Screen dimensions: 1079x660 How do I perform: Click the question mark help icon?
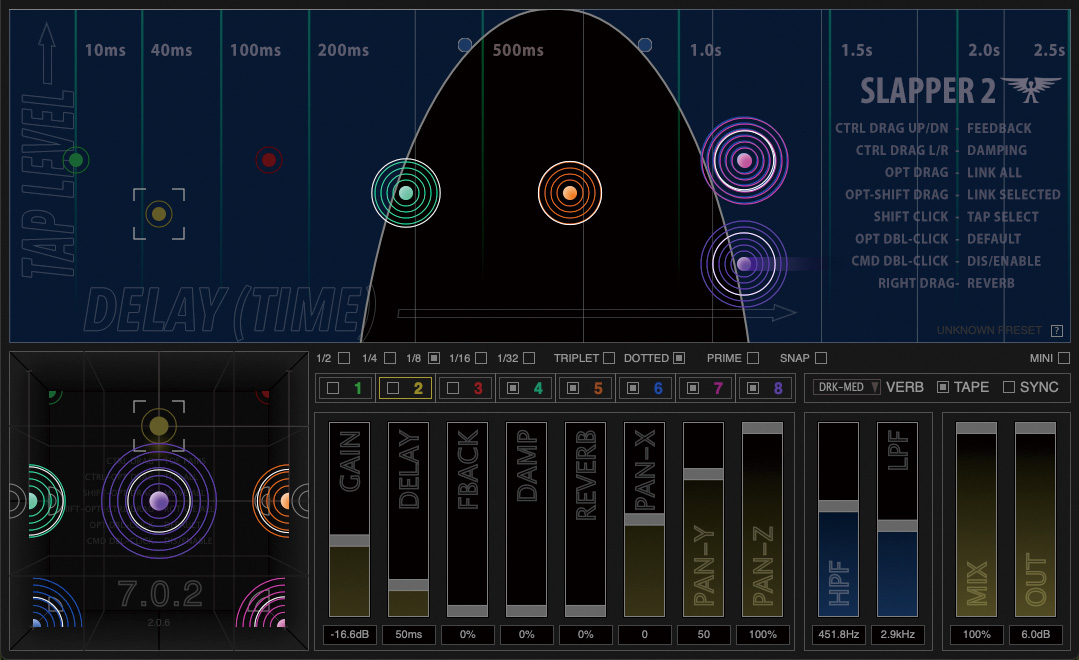(1057, 330)
